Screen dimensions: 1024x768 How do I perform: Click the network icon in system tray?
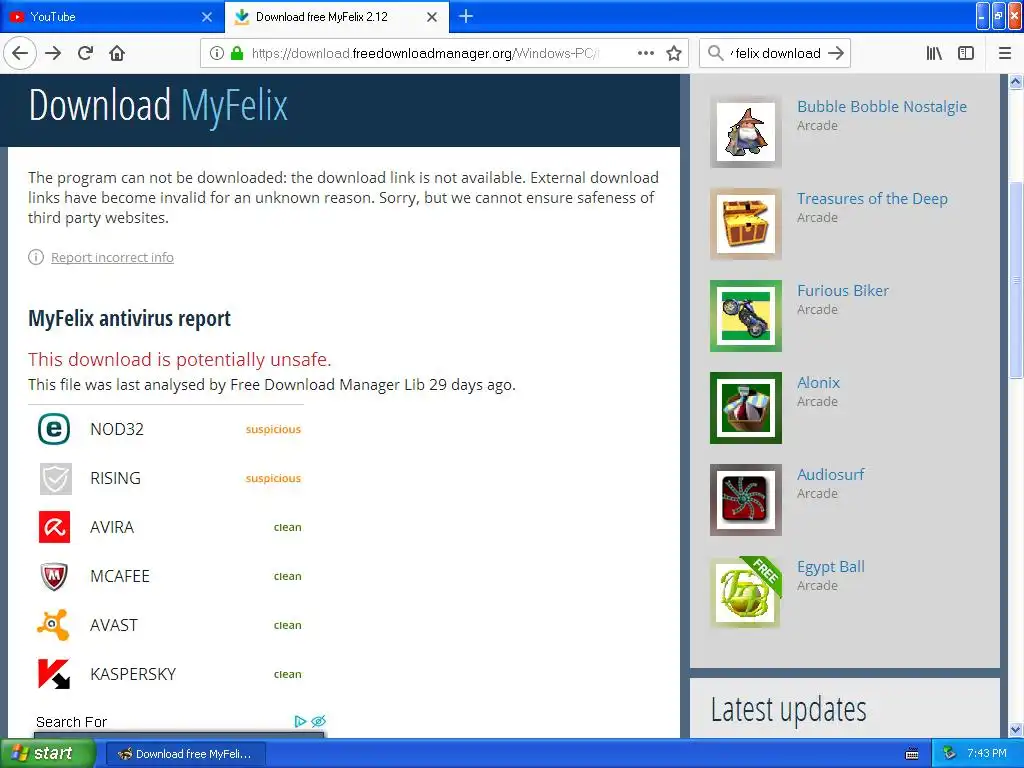[x=950, y=754]
